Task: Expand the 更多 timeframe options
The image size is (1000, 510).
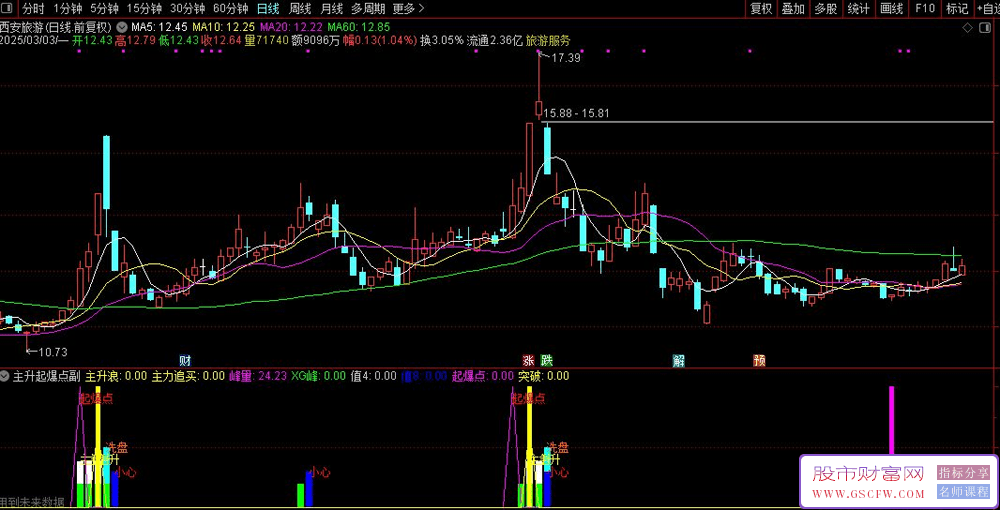Action: pos(407,9)
